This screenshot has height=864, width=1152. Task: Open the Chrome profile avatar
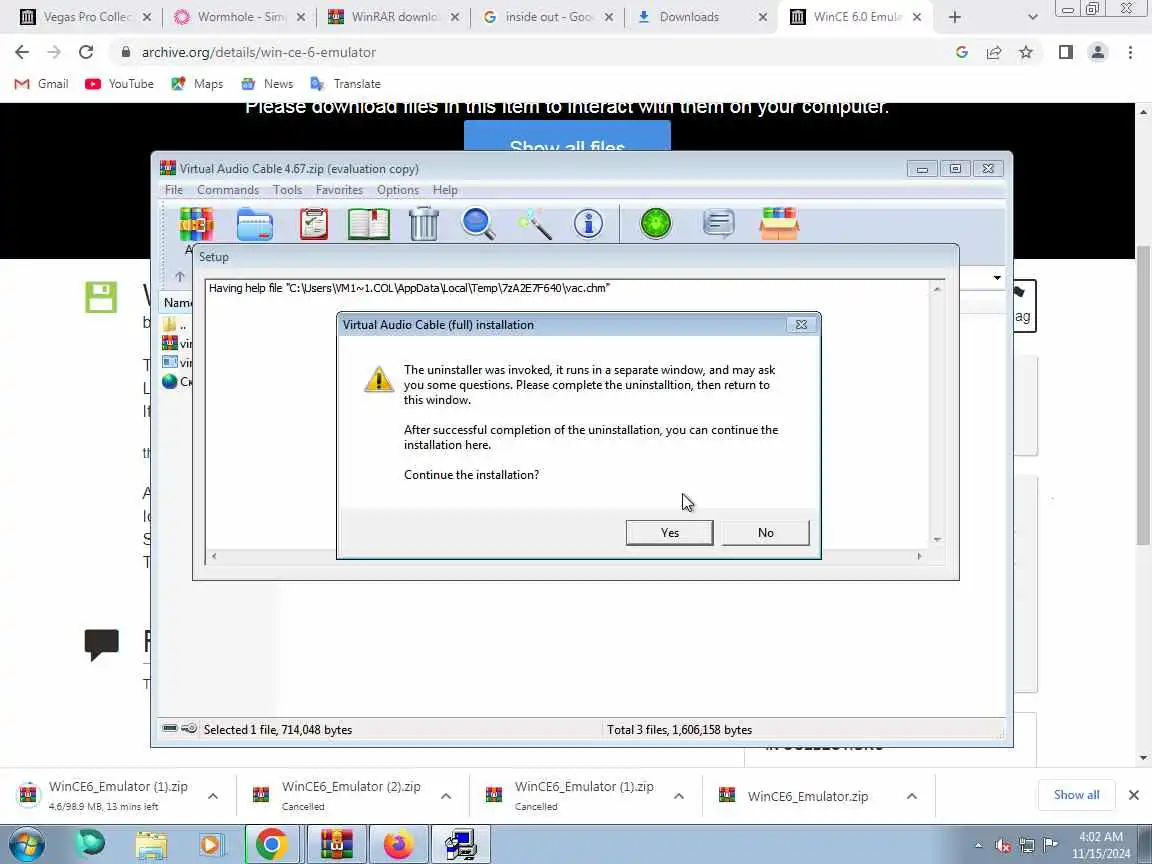1098,52
